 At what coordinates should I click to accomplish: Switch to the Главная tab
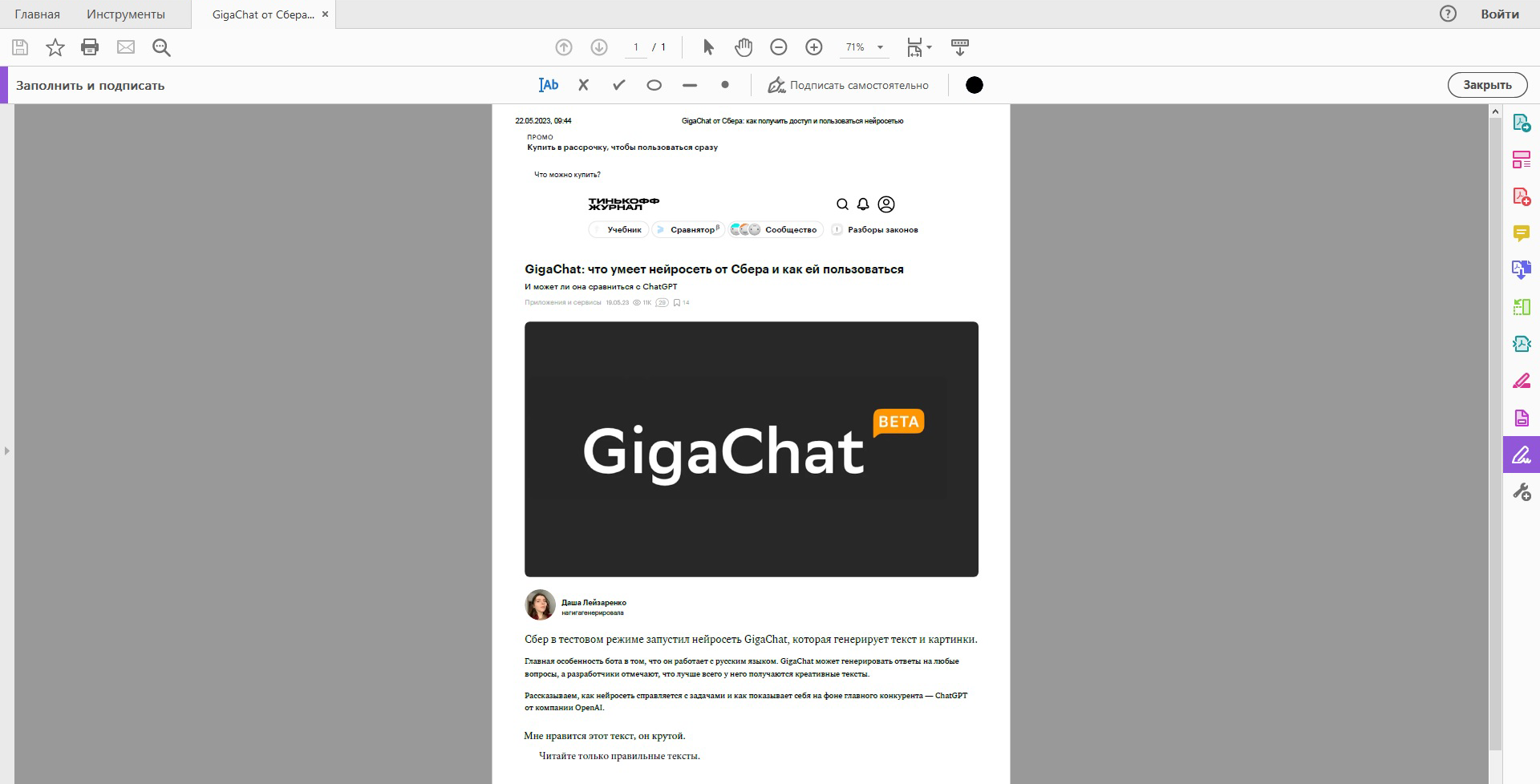pyautogui.click(x=37, y=14)
